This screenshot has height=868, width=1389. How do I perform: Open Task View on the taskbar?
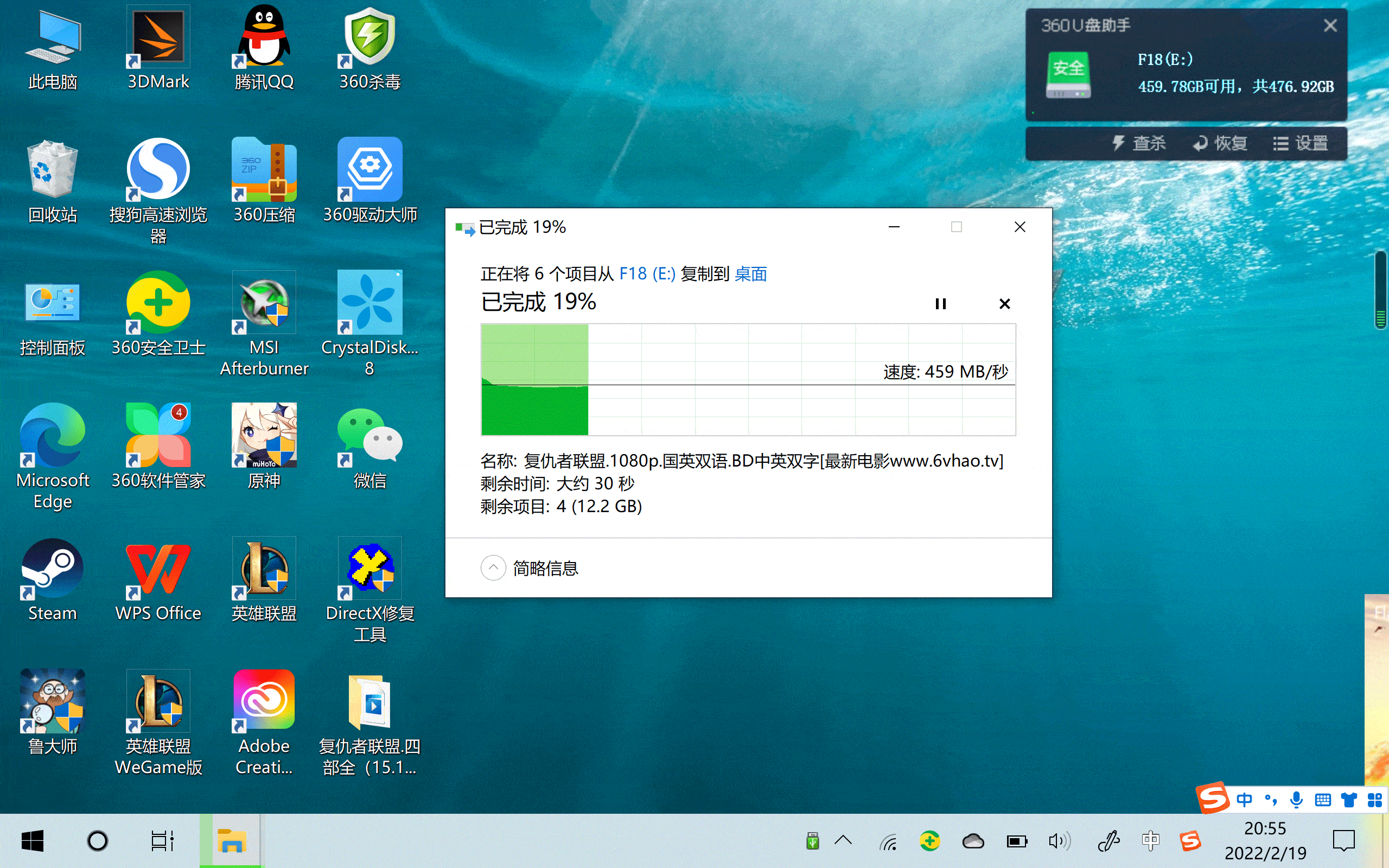click(162, 841)
